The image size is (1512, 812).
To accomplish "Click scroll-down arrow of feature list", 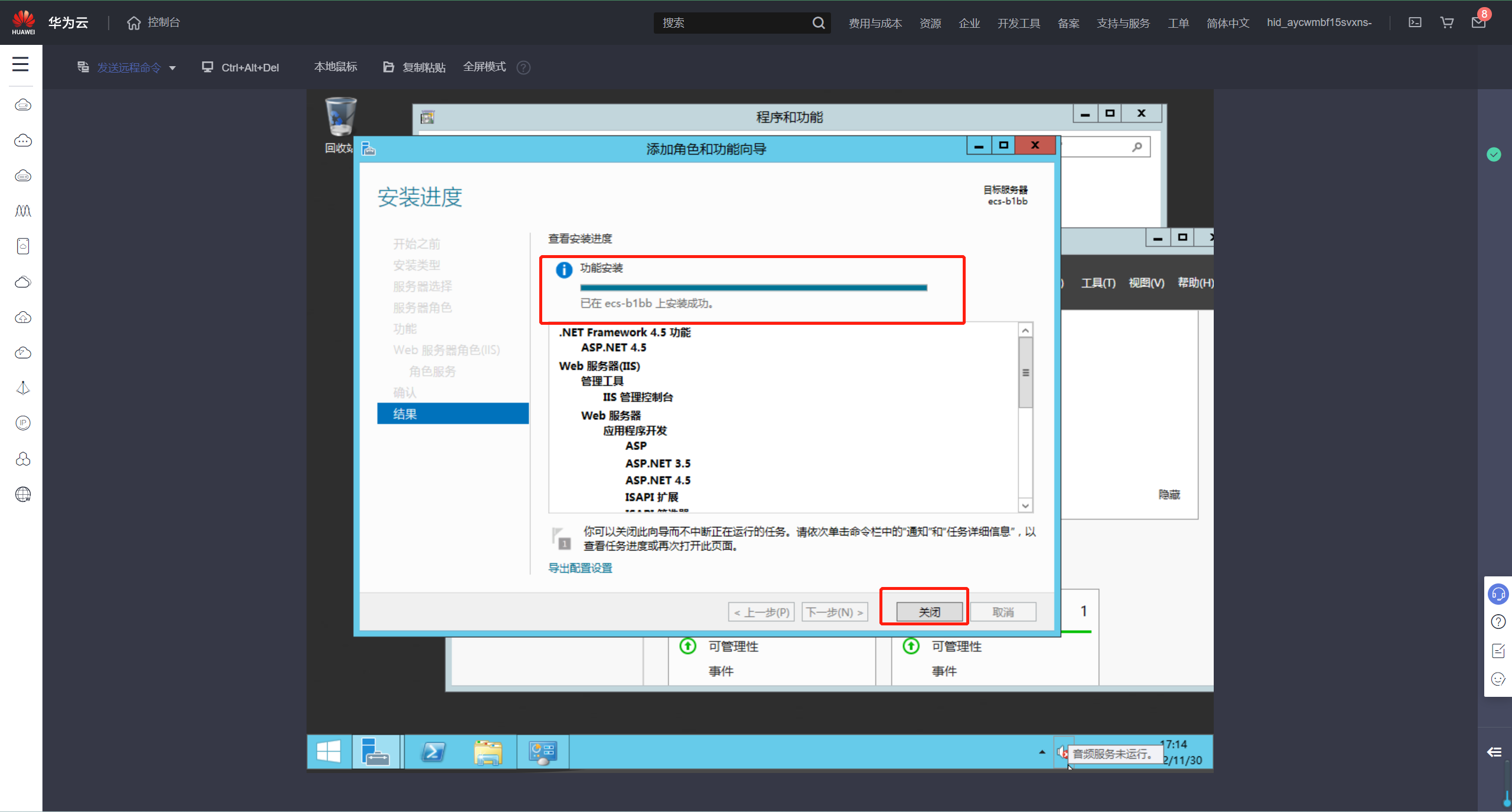I will 1025,506.
